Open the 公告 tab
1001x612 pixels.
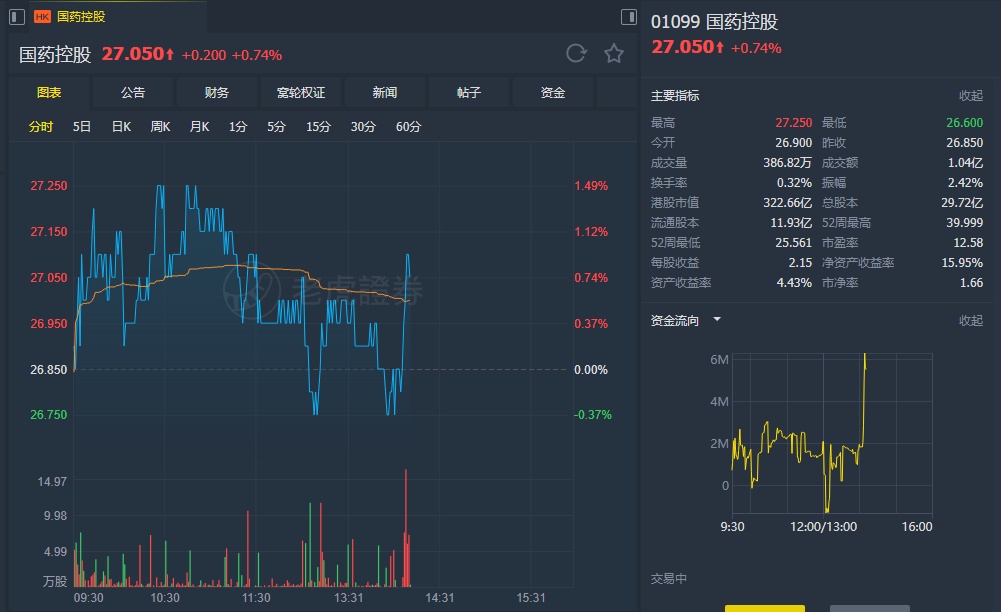(x=133, y=93)
